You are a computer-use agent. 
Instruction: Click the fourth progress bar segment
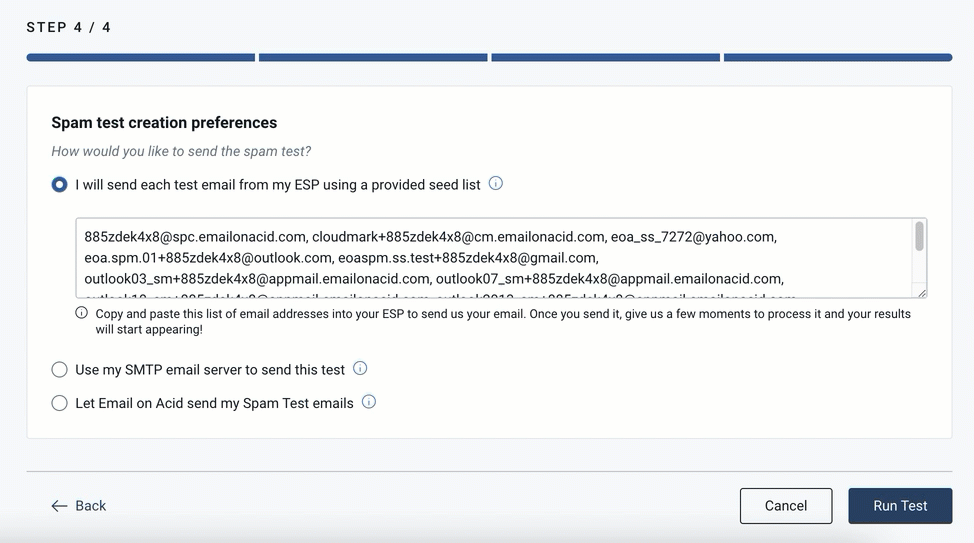tap(838, 58)
